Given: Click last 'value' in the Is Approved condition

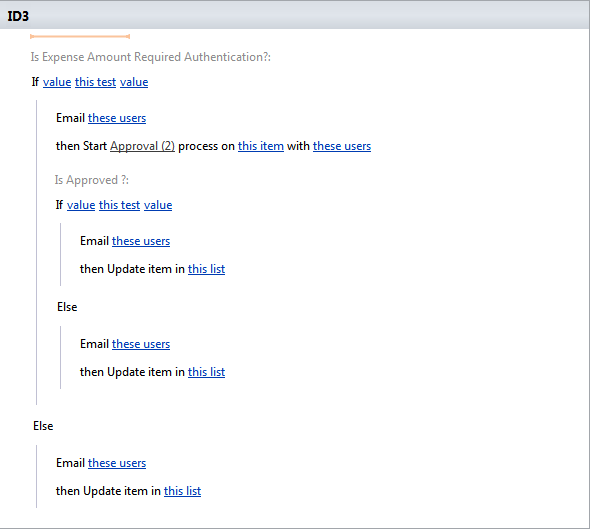Looking at the screenshot, I should coord(158,205).
